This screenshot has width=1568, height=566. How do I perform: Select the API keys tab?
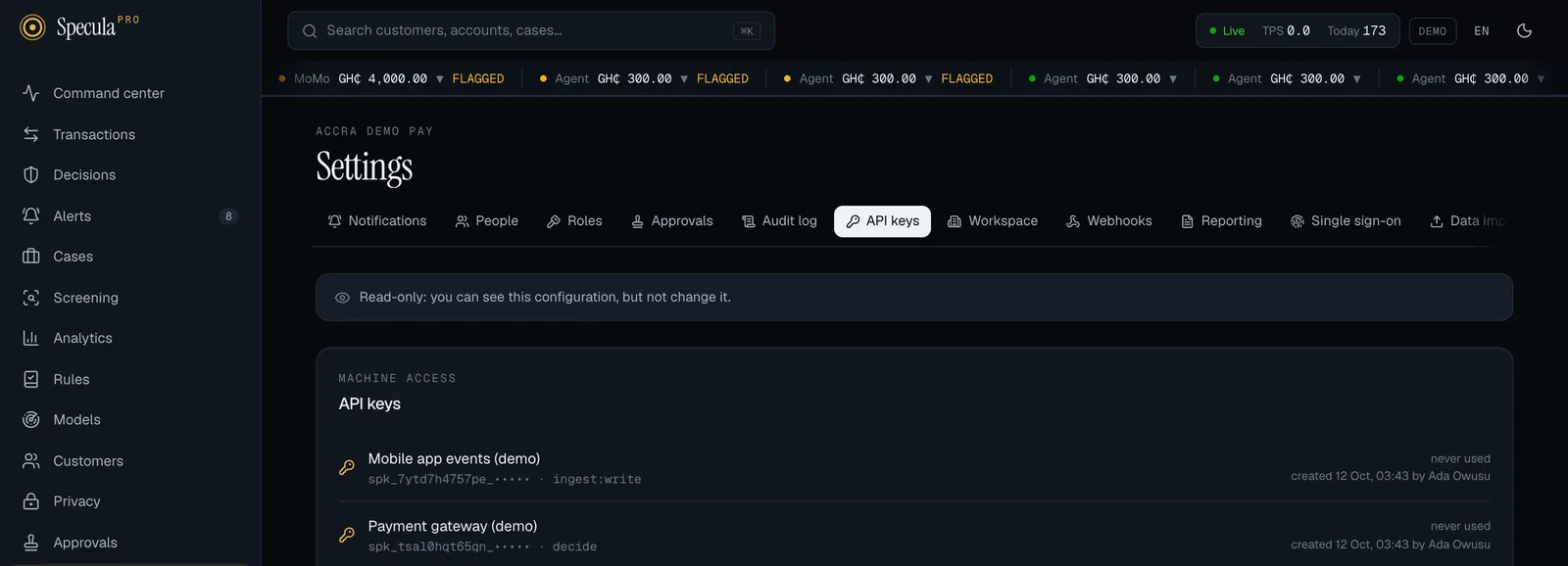point(882,221)
